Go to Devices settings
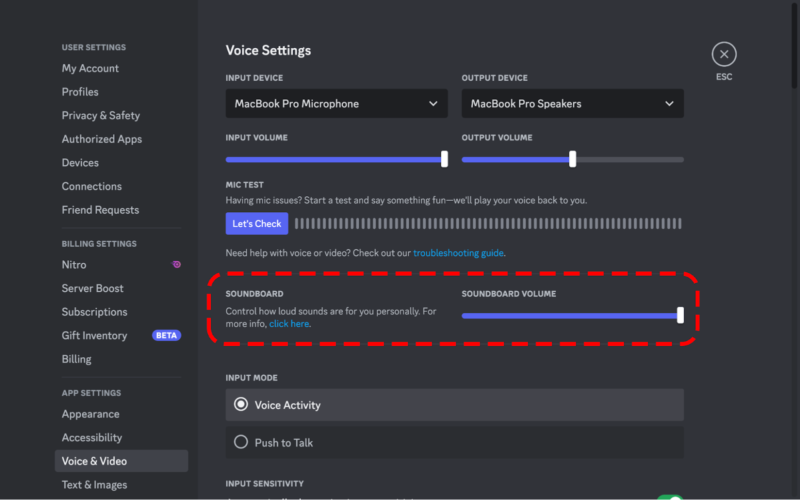Screen dimensions: 800x500 coord(80,163)
